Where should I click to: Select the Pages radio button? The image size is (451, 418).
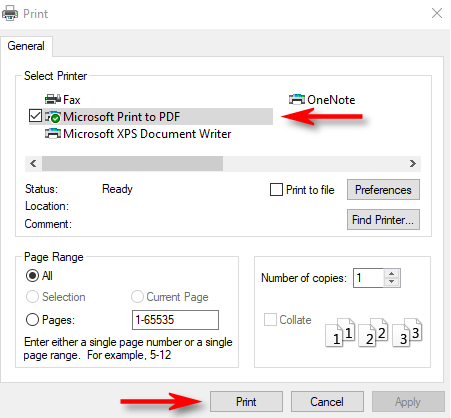[x=32, y=320]
